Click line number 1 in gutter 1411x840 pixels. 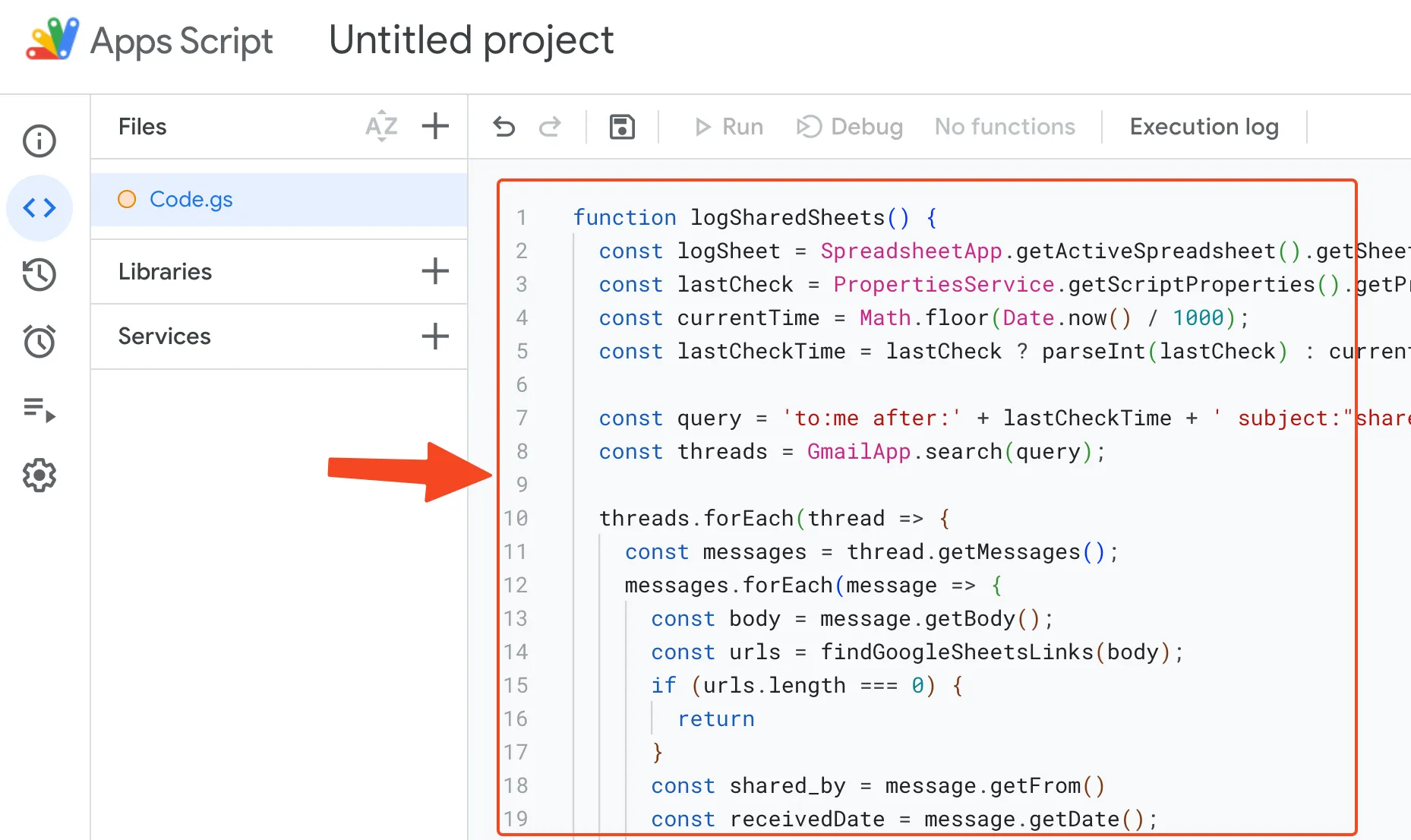coord(522,218)
